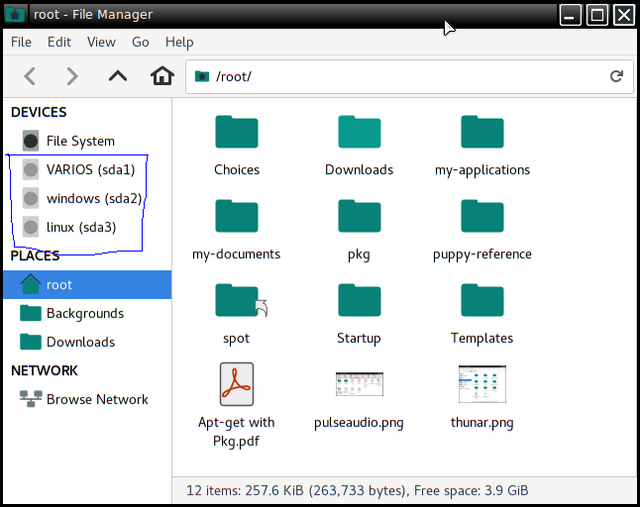Close the File Manager window
Image resolution: width=640 pixels, height=507 pixels.
(x=624, y=15)
